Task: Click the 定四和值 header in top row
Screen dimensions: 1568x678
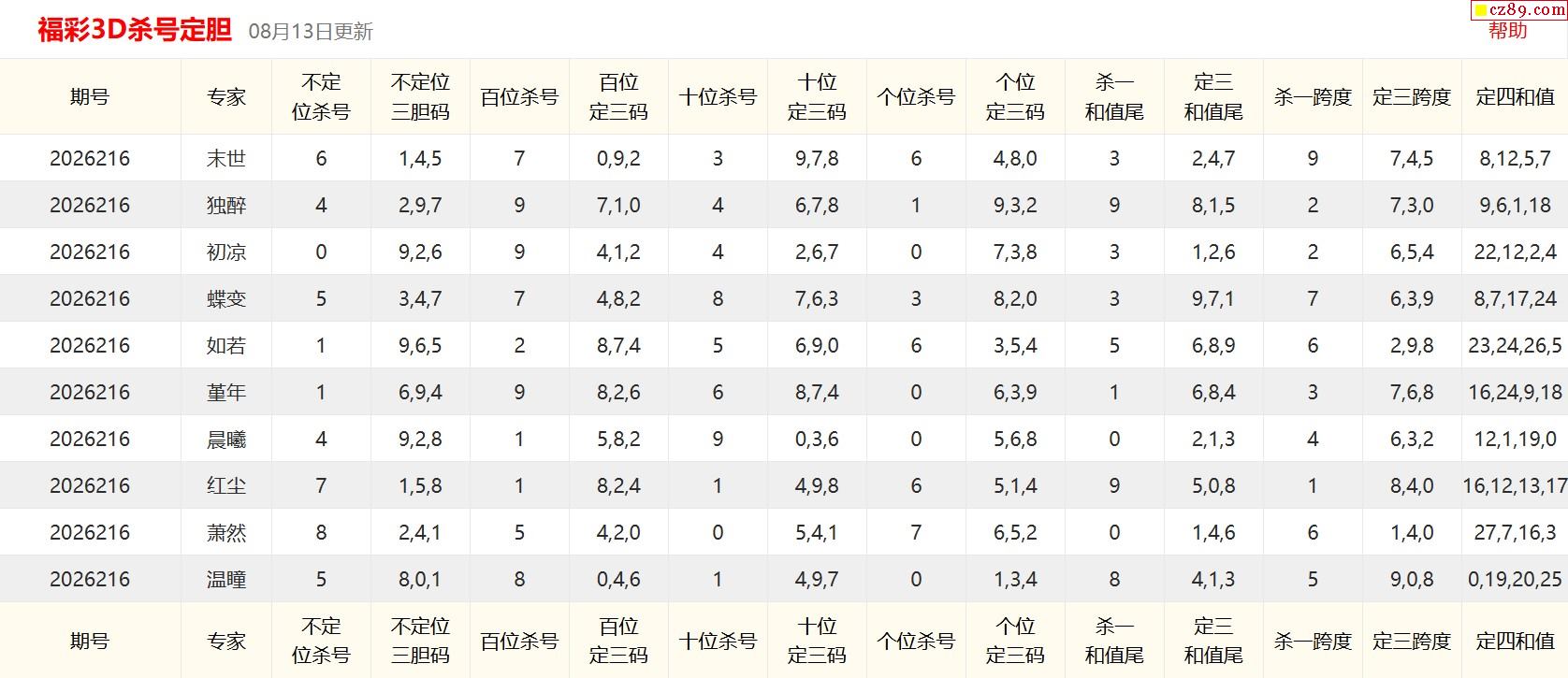Action: point(1515,96)
